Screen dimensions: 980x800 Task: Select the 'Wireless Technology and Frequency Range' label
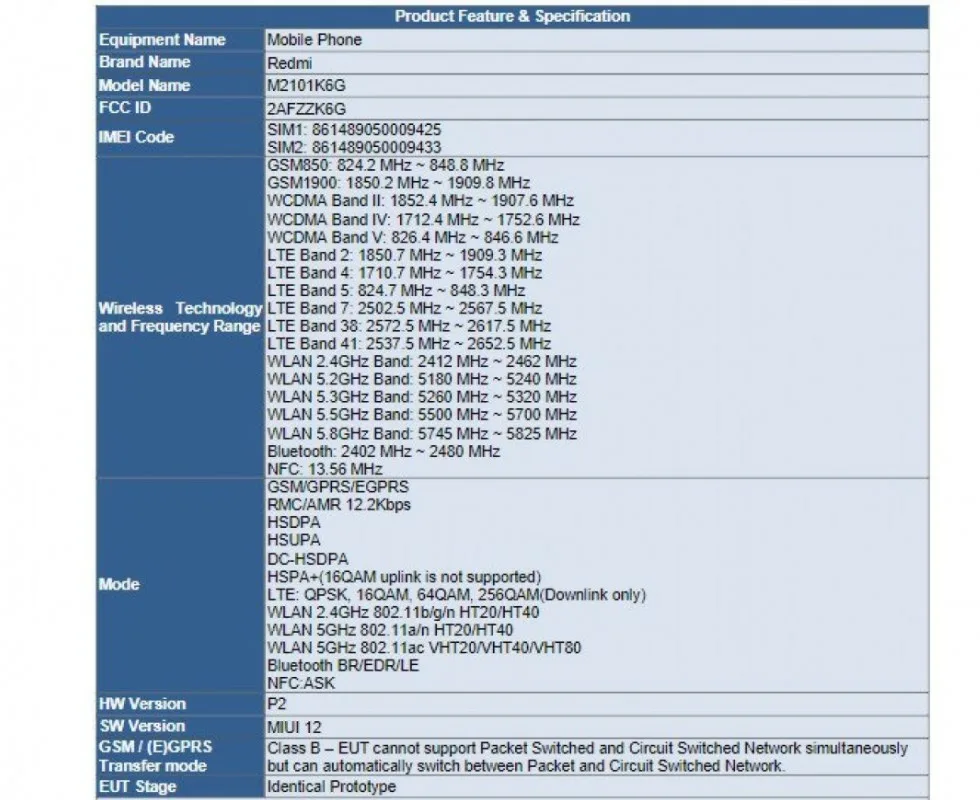(180, 317)
